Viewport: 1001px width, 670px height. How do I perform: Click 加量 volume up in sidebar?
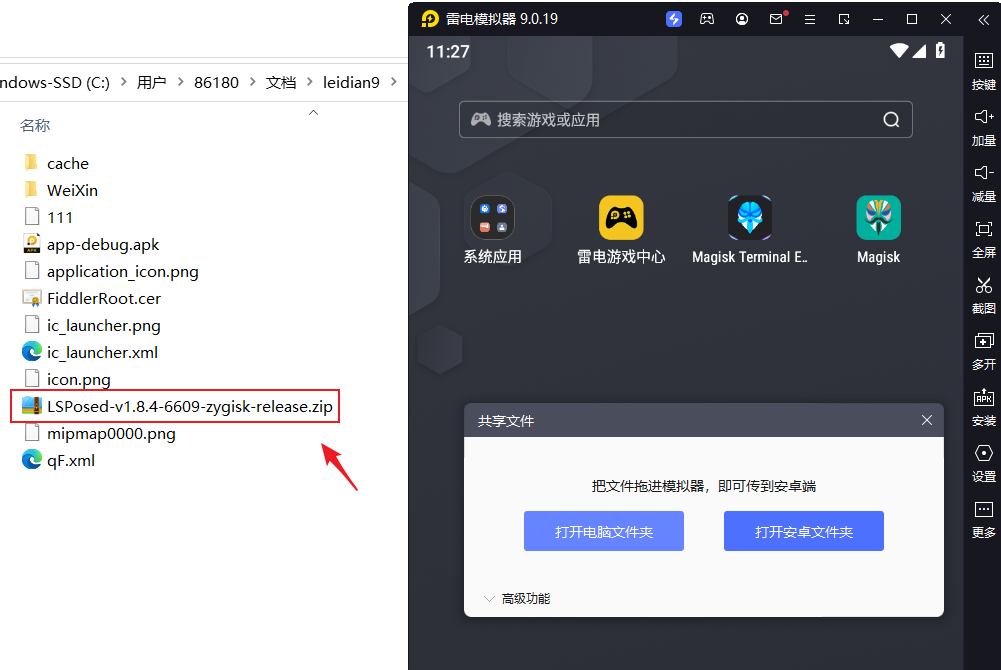(x=984, y=127)
